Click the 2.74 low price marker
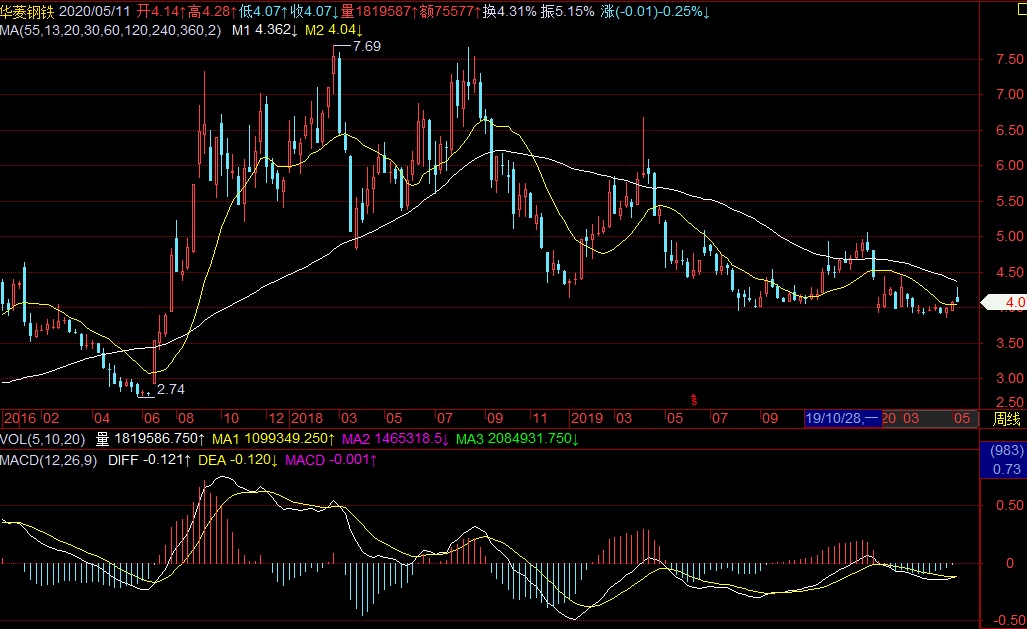The image size is (1027, 629). (x=171, y=389)
